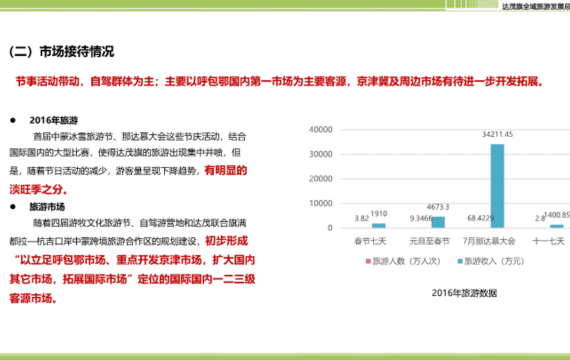570x360 pixels.
Task: Click the striped green header decoration
Action: pyautogui.click(x=472, y=4)
